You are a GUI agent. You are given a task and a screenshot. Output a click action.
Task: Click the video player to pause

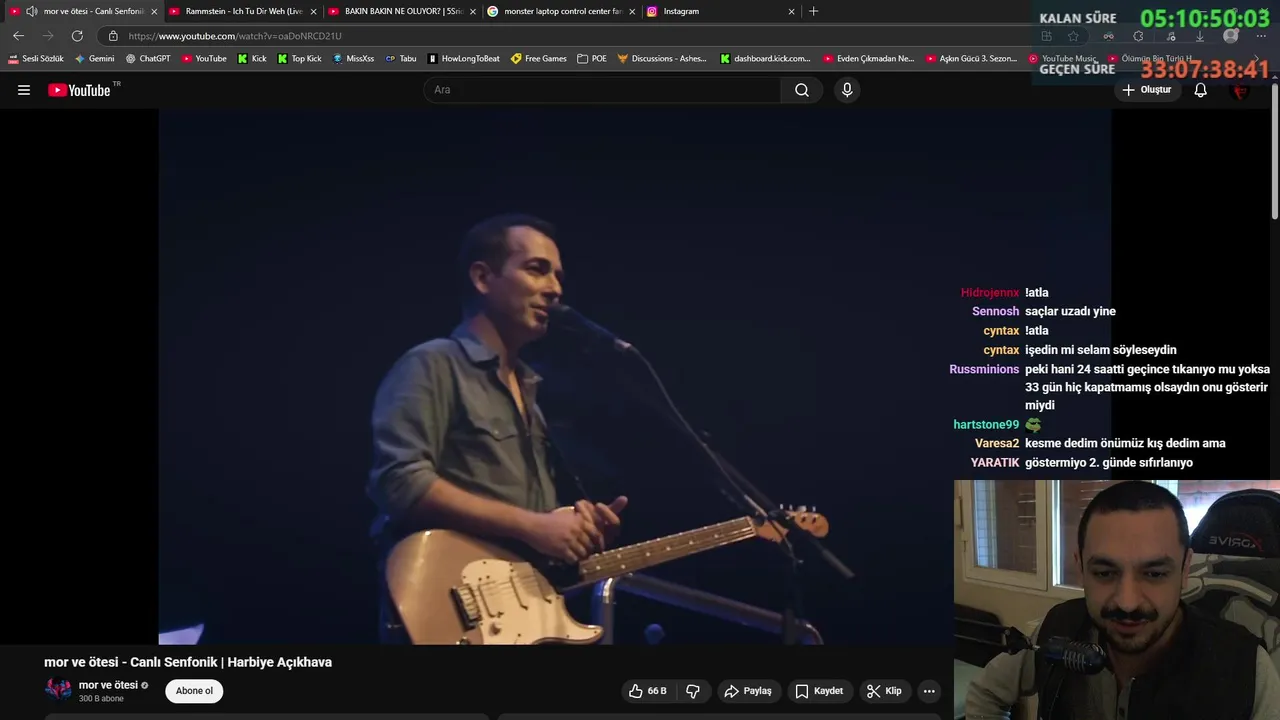coord(635,376)
